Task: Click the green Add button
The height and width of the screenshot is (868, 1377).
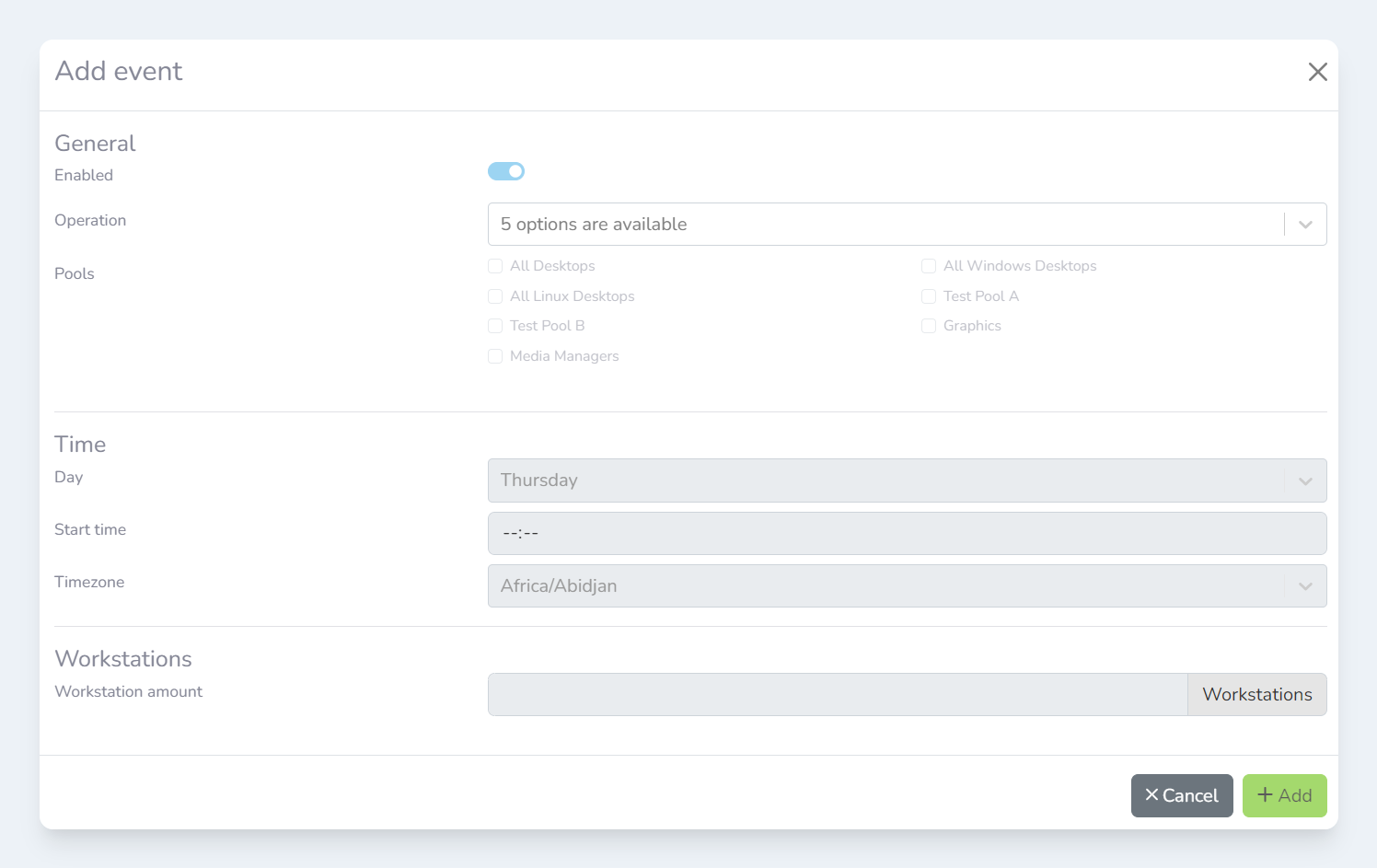Action: coord(1284,795)
